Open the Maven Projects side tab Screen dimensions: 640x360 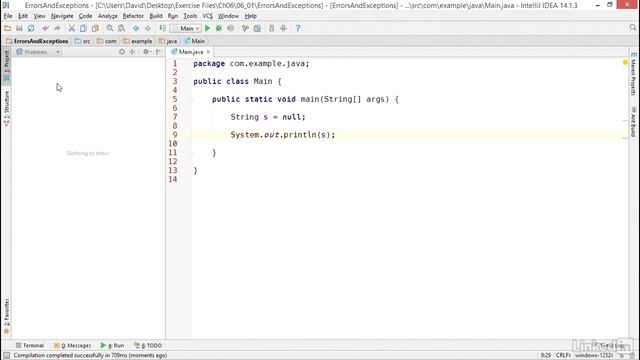pyautogui.click(x=633, y=74)
